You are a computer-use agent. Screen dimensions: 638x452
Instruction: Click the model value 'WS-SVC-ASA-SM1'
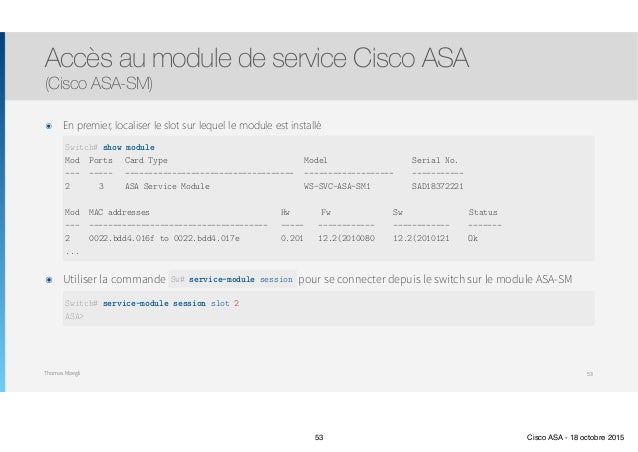337,186
